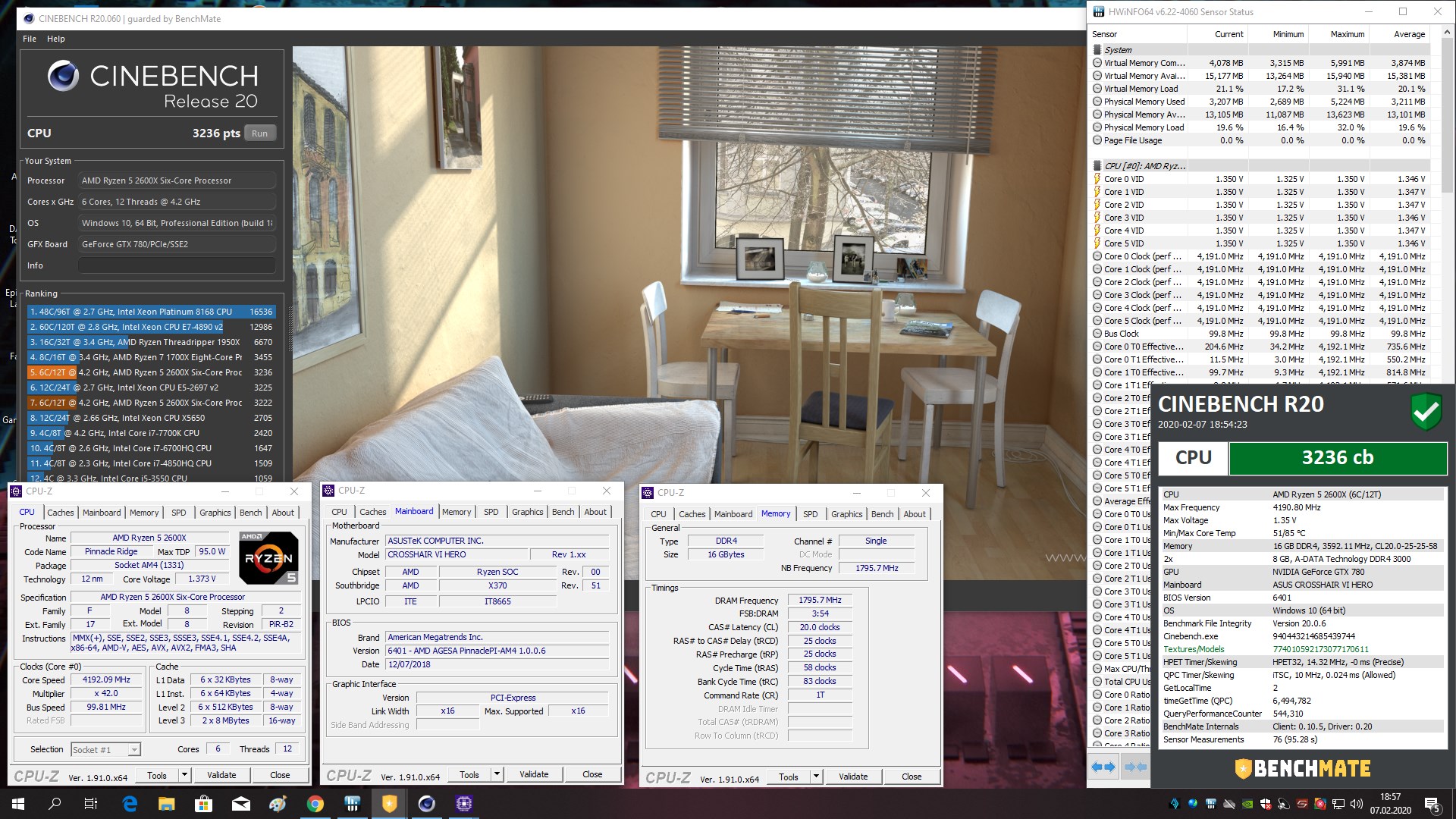This screenshot has height=819, width=1456.
Task: Select ranking row Intel Xeon Platinum 8168
Action: coord(151,312)
